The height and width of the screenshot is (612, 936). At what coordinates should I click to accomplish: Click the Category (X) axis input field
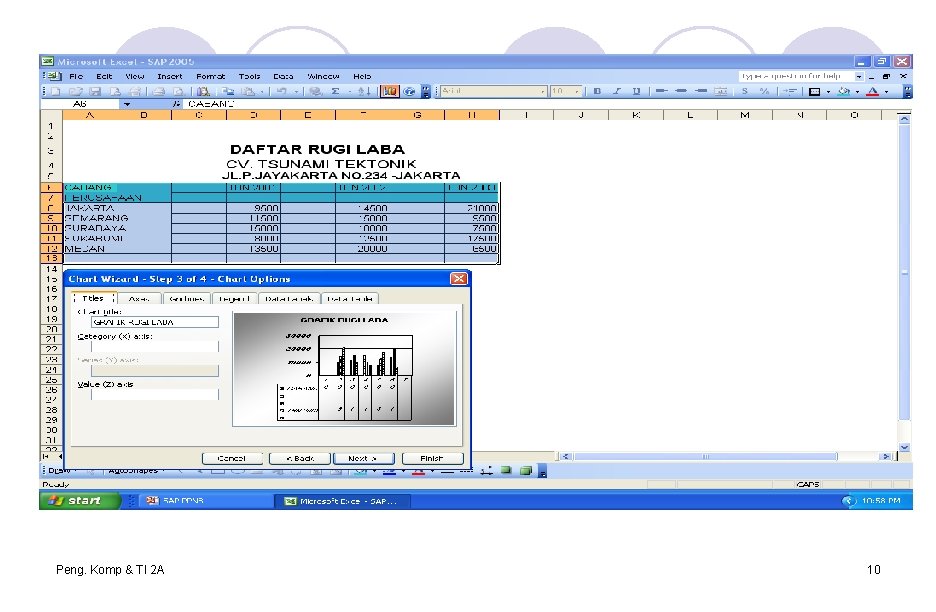(x=155, y=346)
